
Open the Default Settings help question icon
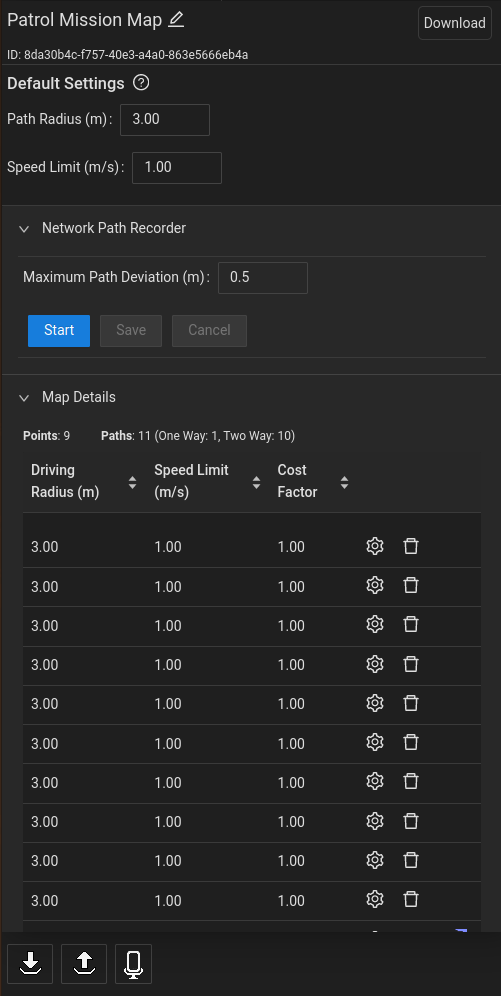tap(141, 83)
